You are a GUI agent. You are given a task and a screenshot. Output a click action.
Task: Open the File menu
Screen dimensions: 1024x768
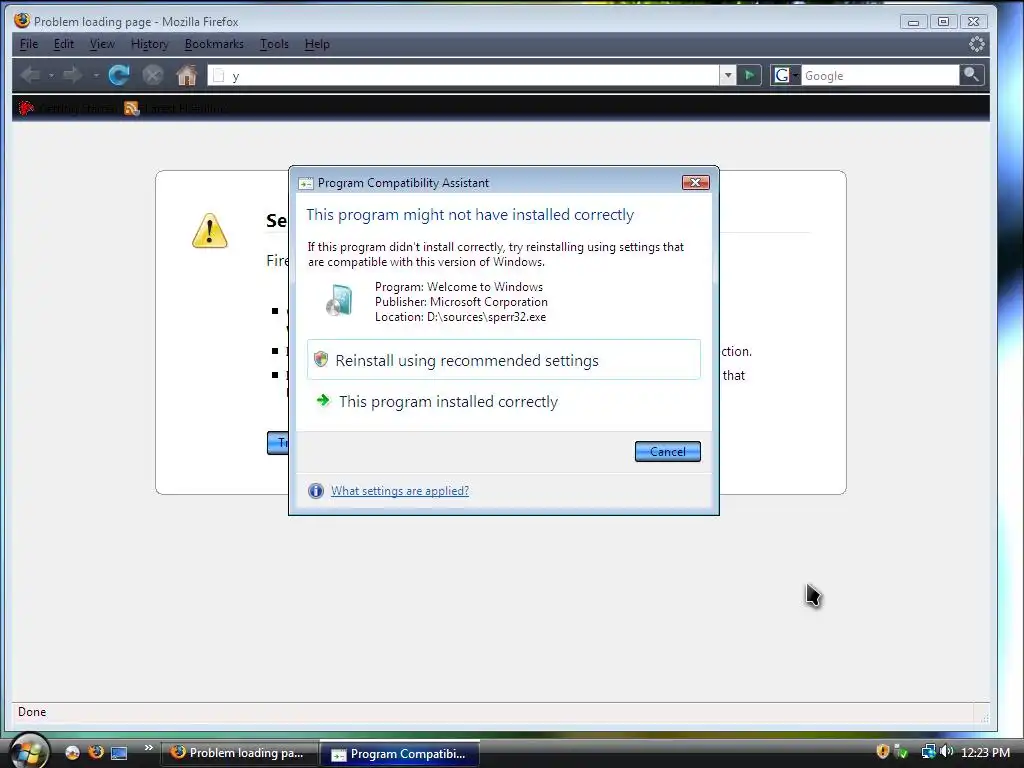click(x=29, y=44)
